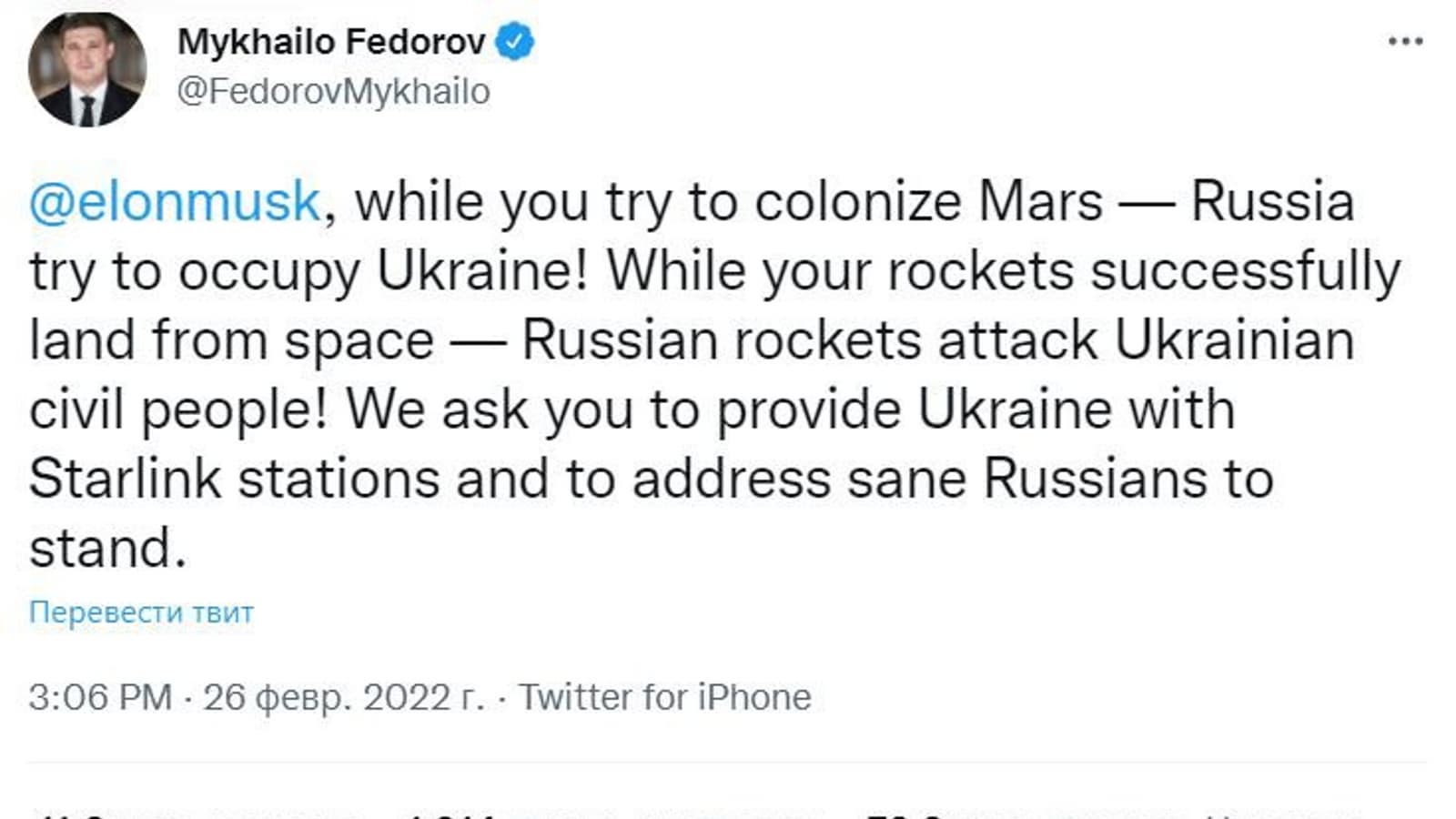Click the word Mars in the tweet
Viewport: 1456px width, 819px height.
(x=1040, y=201)
